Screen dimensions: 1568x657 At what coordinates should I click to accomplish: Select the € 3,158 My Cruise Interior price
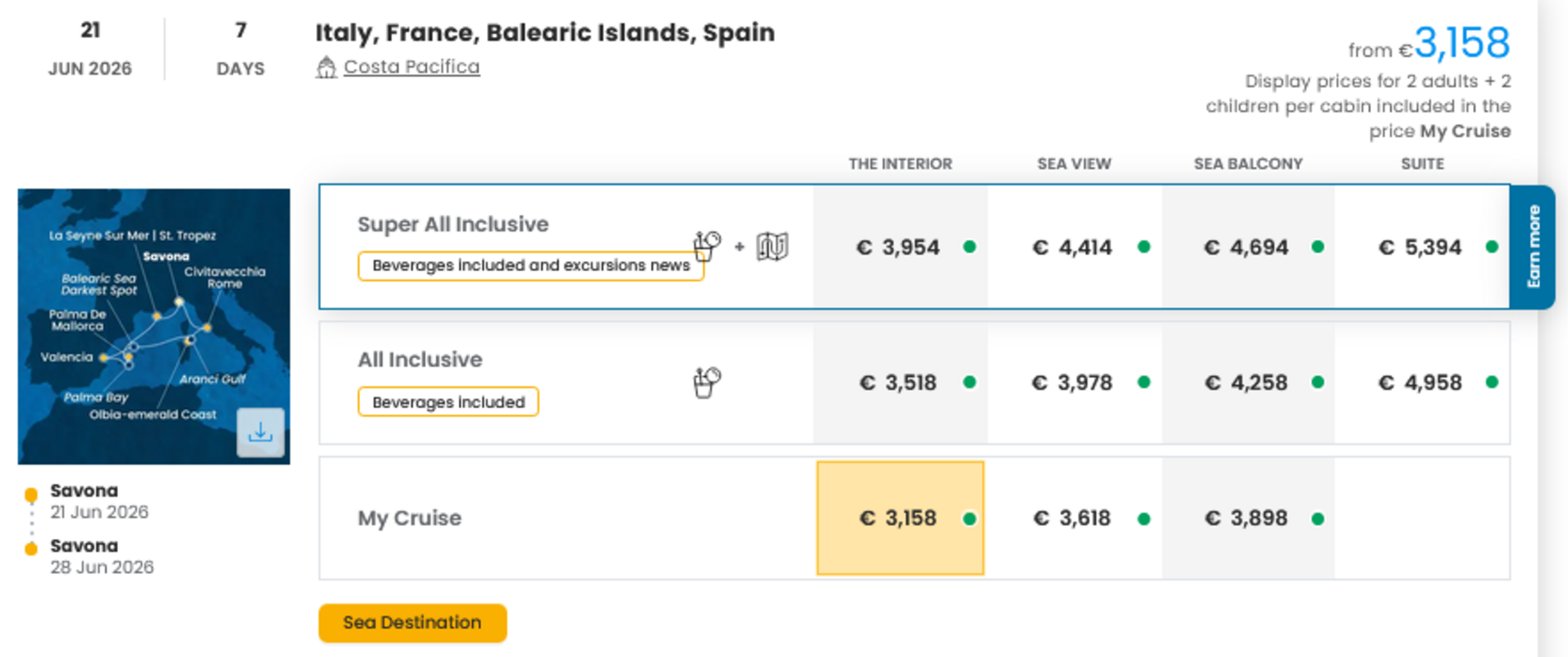tap(900, 518)
